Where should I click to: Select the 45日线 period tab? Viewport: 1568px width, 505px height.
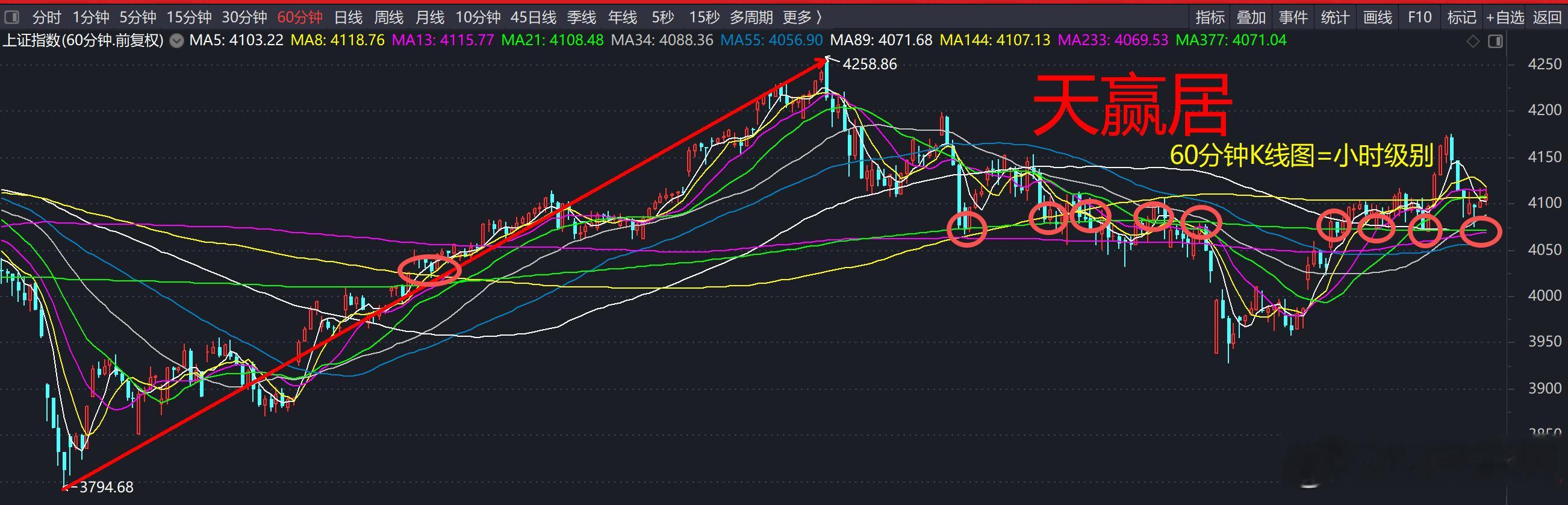coord(534,17)
